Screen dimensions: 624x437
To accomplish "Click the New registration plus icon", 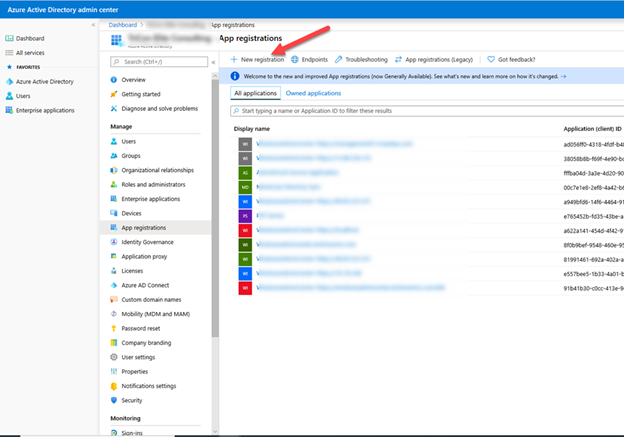I will [x=234, y=60].
